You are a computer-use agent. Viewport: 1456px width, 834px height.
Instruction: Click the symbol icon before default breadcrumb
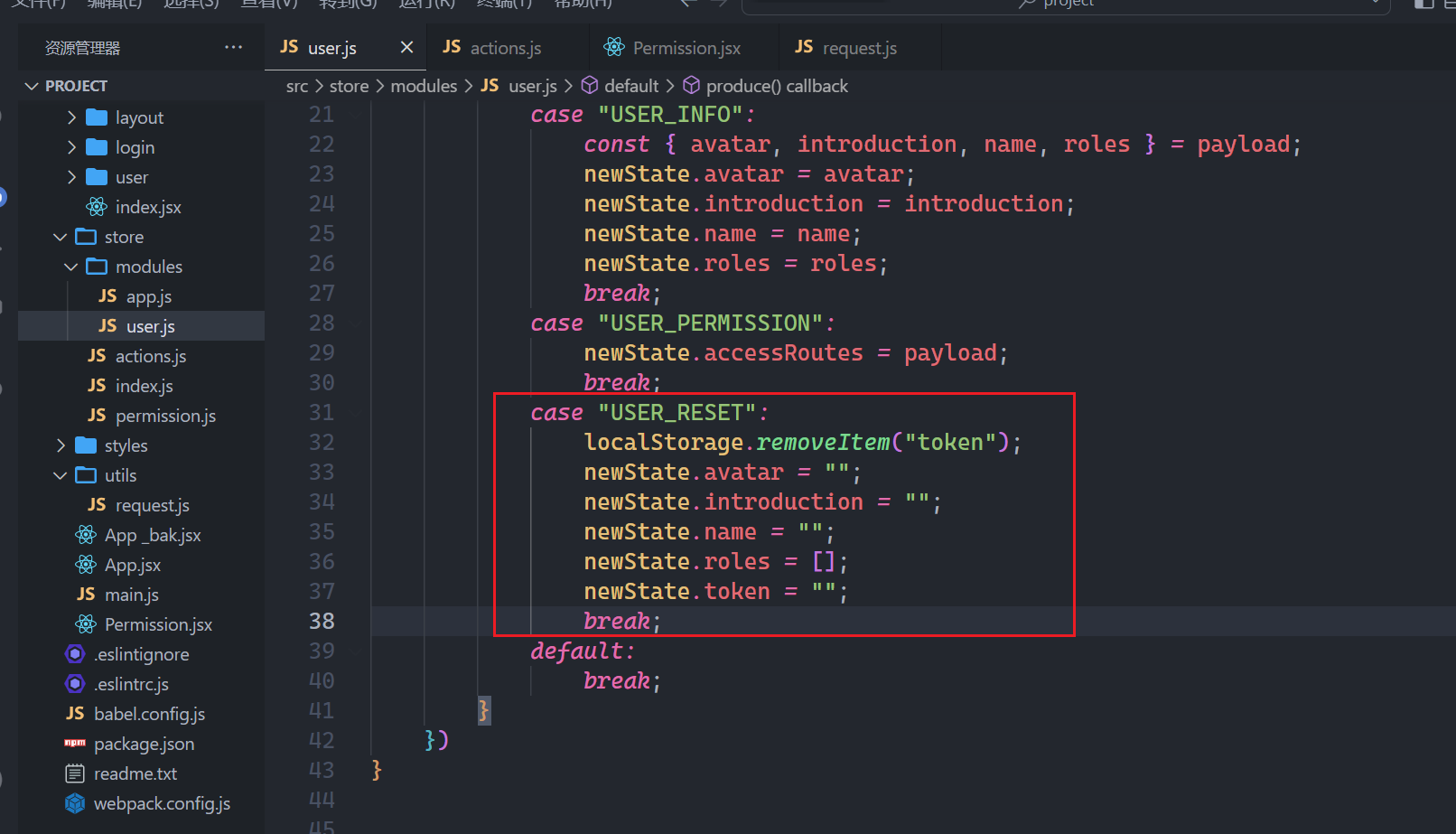(x=590, y=85)
